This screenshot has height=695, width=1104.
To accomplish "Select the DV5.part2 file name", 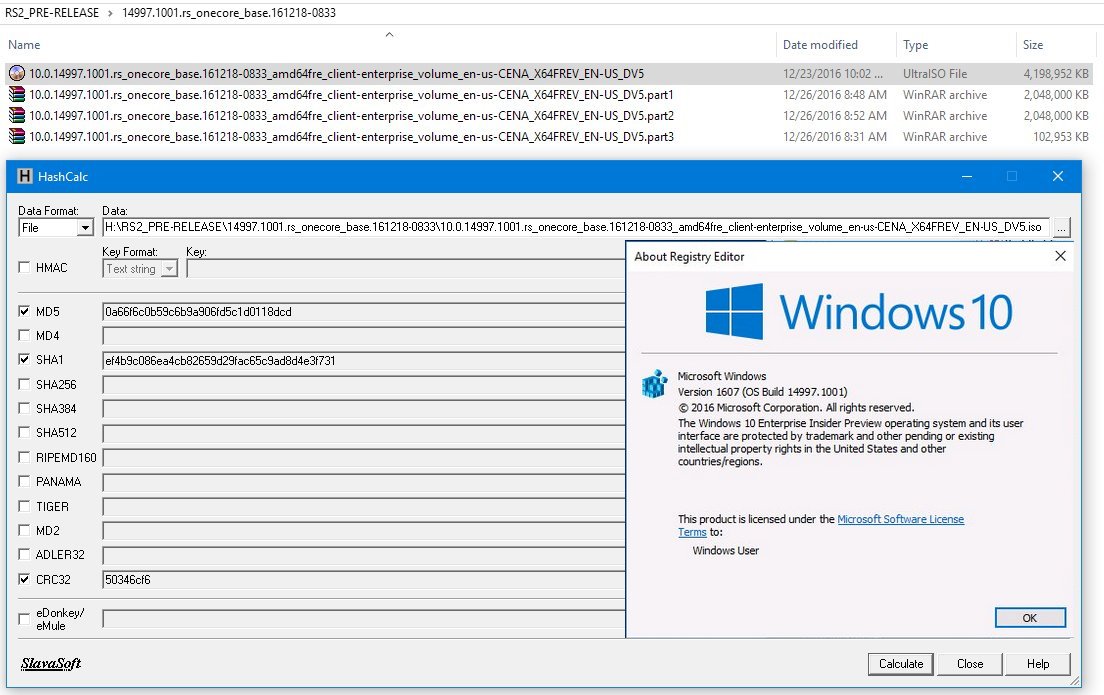I will (351, 115).
